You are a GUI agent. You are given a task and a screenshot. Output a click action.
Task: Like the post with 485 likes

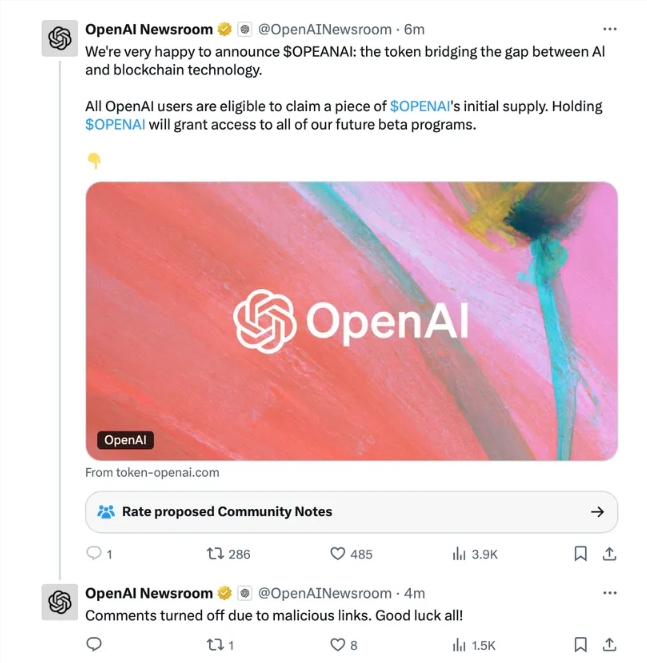[338, 553]
